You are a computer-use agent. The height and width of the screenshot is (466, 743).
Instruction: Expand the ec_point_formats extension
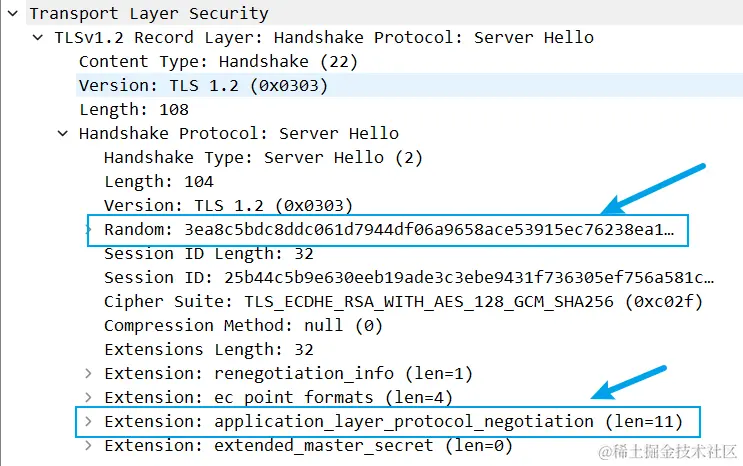coord(88,398)
